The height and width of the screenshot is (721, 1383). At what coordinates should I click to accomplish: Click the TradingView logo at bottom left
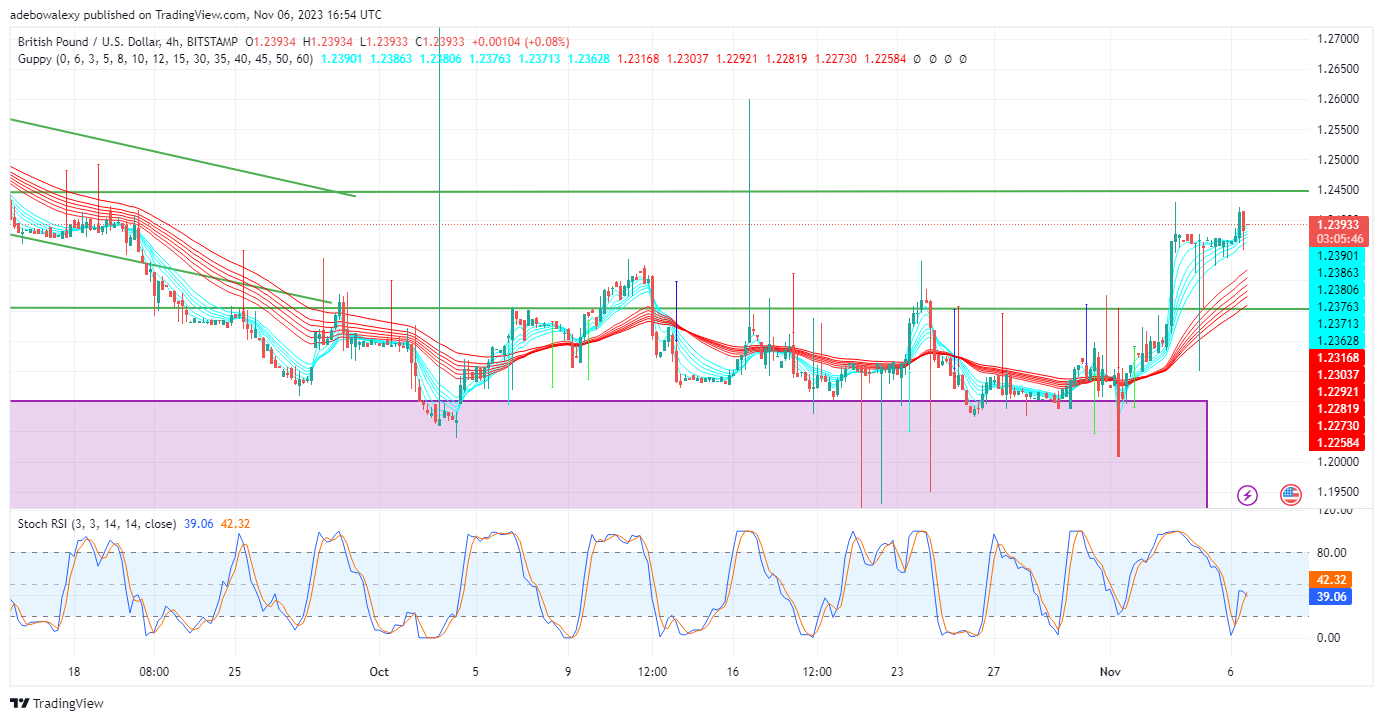(57, 703)
